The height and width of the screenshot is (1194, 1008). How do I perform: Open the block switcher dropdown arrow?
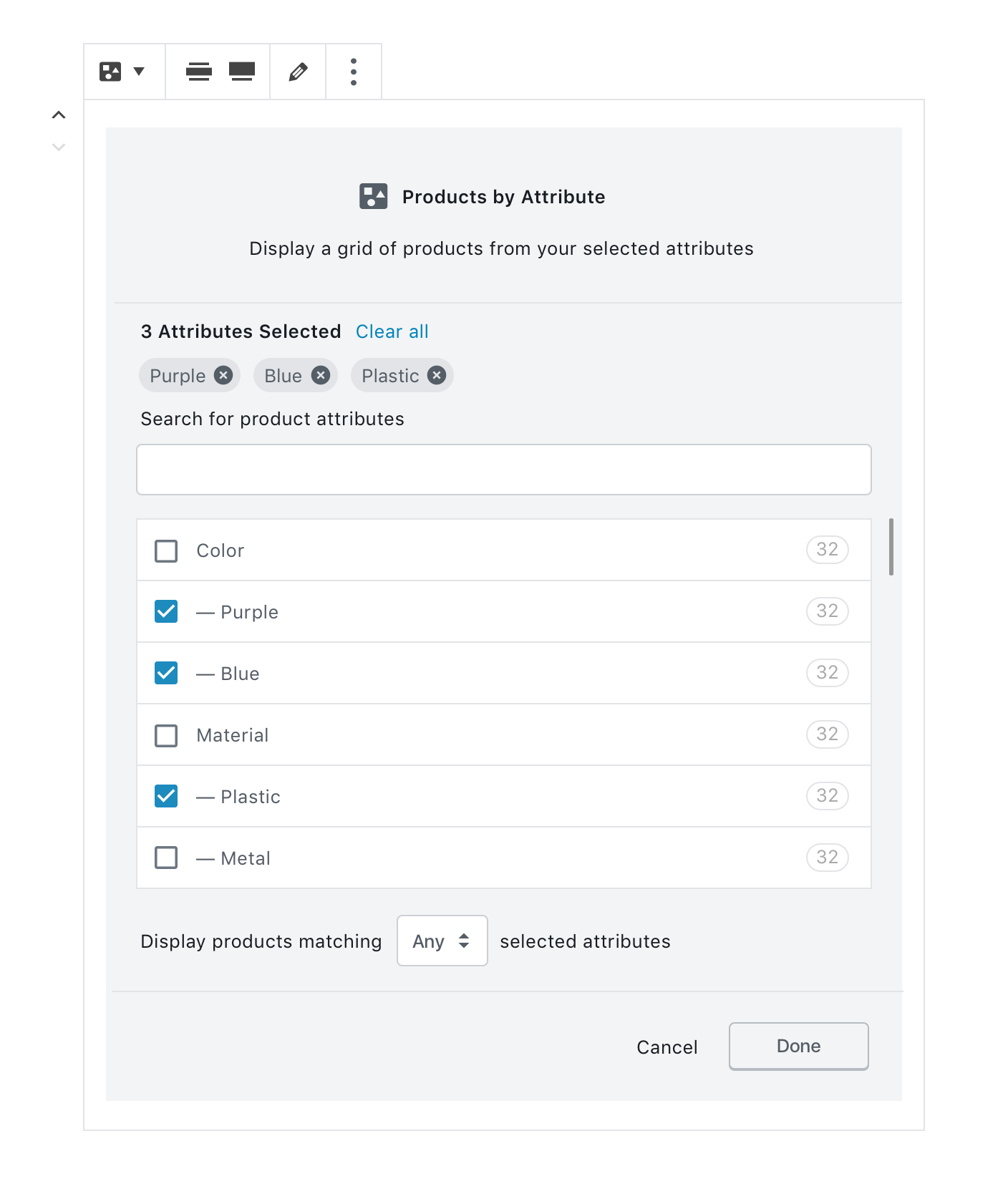[139, 71]
